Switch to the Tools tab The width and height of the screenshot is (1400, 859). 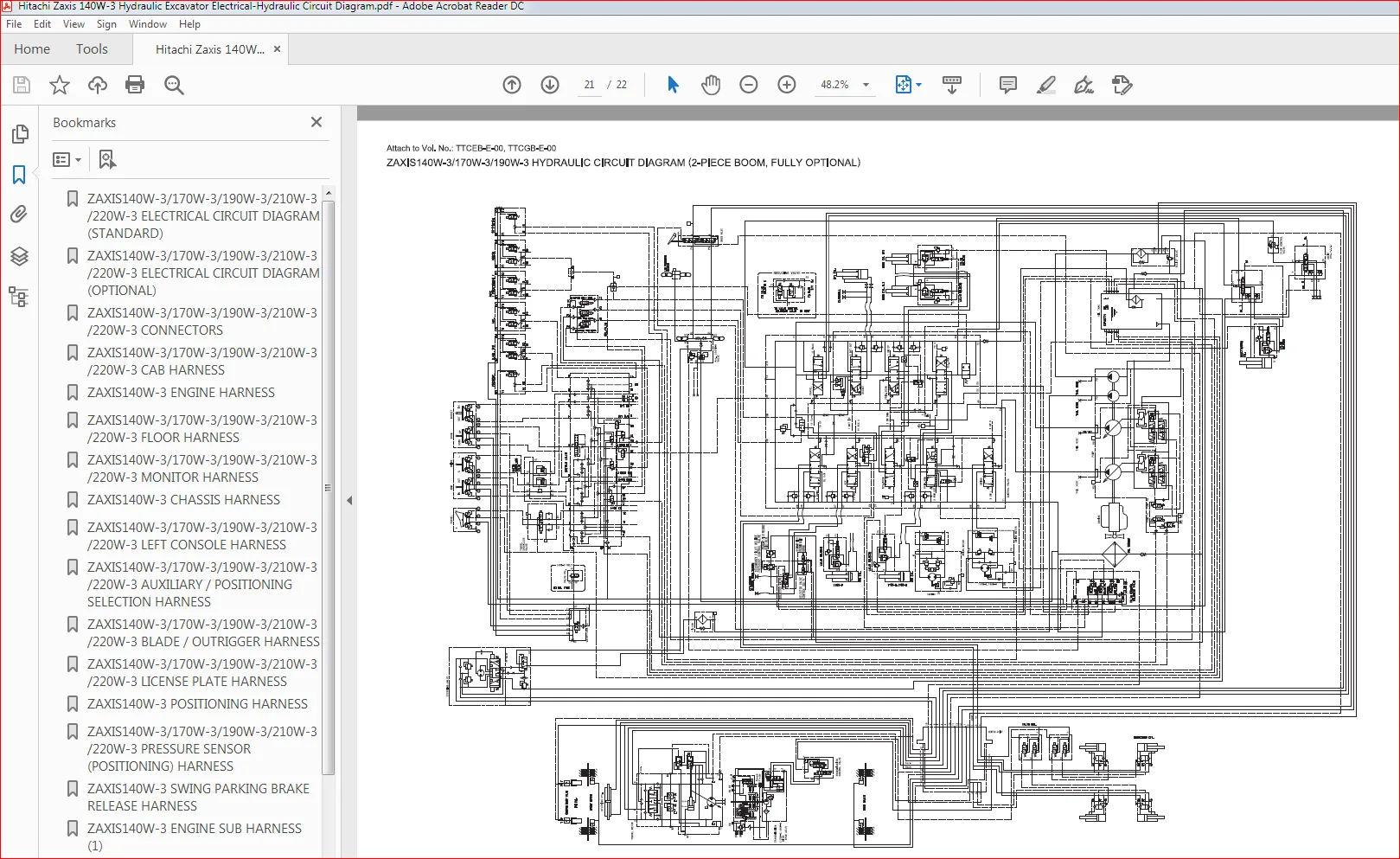tap(92, 49)
